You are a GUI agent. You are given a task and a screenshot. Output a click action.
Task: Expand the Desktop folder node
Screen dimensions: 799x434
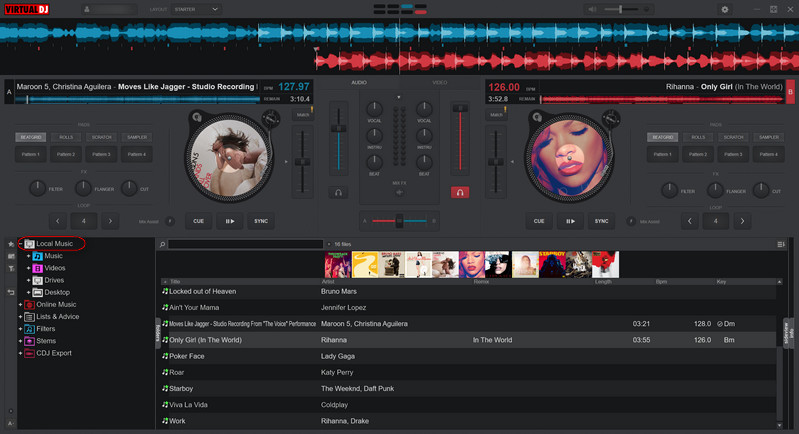[29, 293]
